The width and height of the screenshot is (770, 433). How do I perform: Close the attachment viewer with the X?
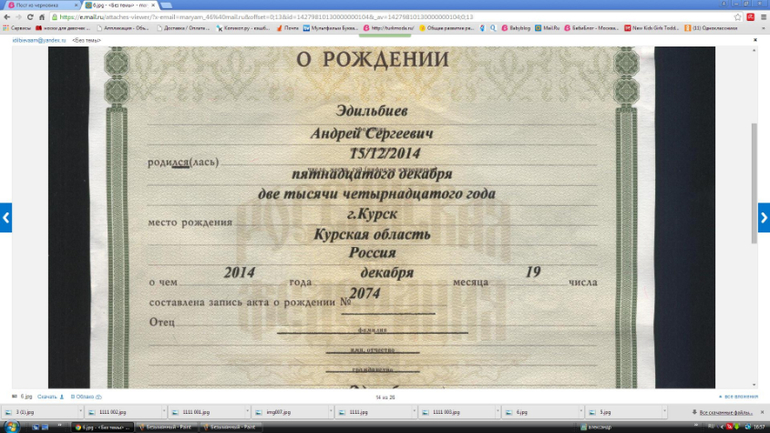(x=755, y=40)
